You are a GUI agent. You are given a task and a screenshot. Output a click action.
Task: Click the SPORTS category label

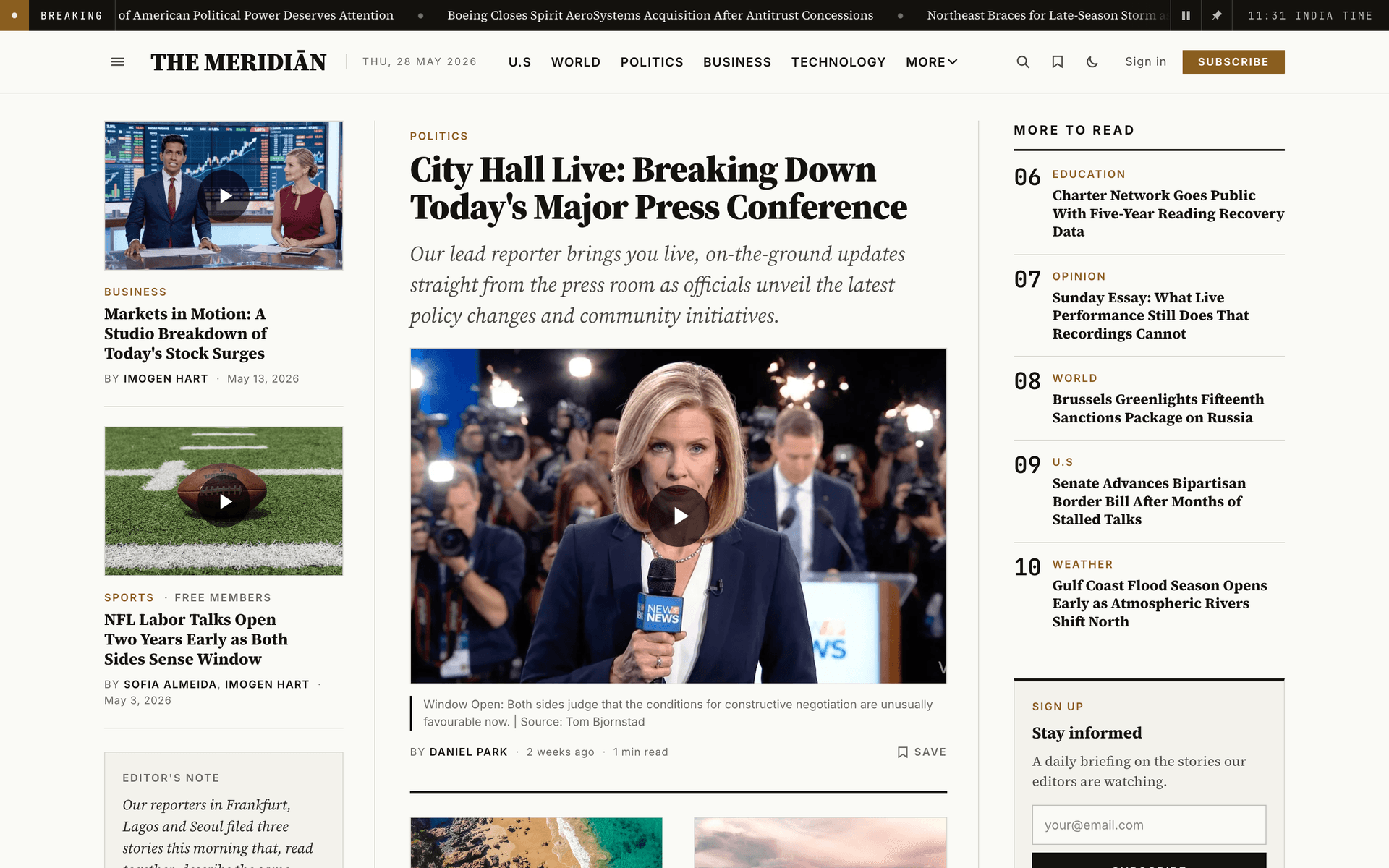(129, 597)
